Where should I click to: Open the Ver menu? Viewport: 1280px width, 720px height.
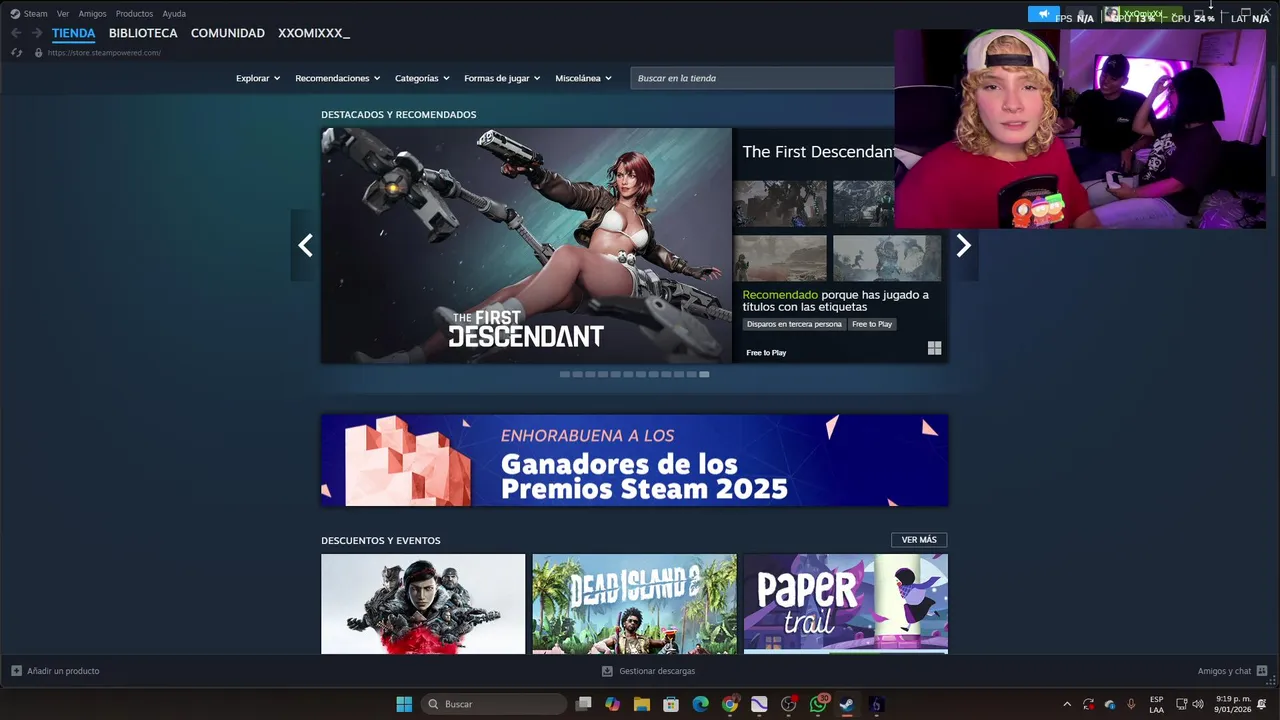point(63,14)
